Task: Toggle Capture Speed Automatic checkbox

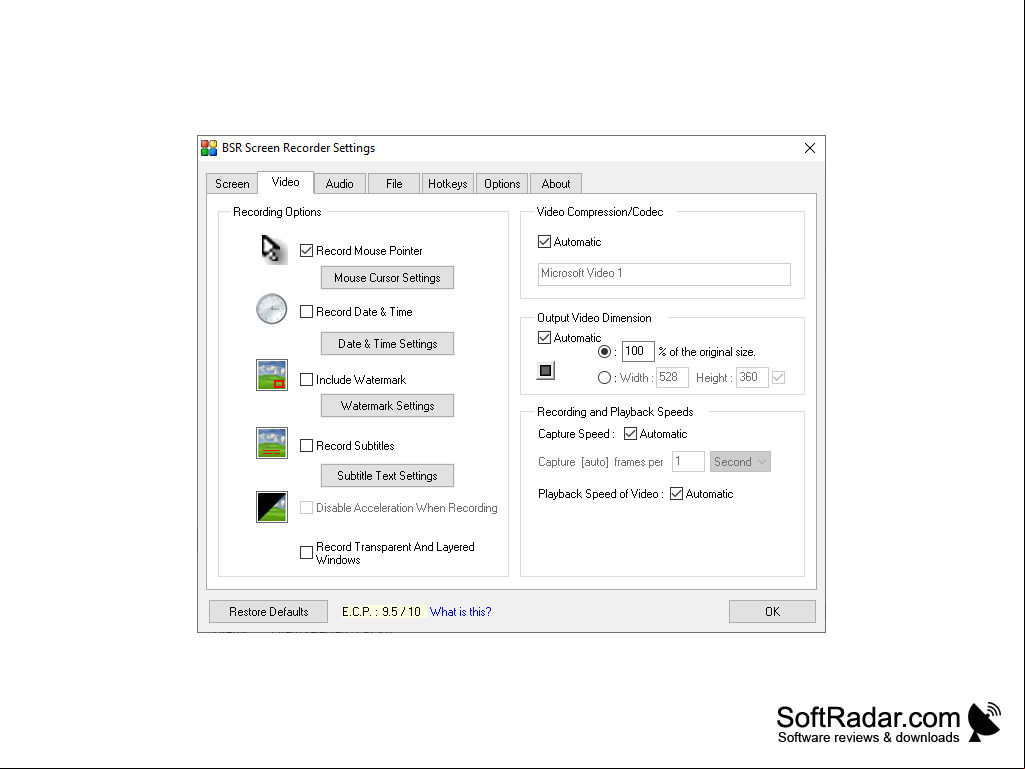Action: click(x=630, y=434)
